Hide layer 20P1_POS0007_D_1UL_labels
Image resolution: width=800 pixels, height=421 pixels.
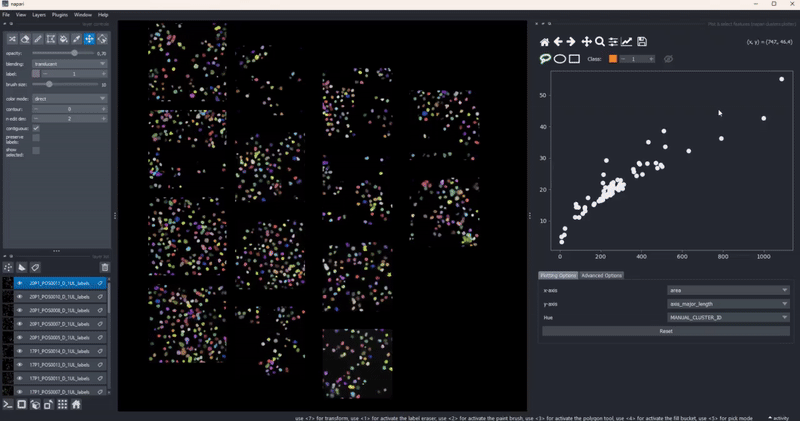point(20,324)
